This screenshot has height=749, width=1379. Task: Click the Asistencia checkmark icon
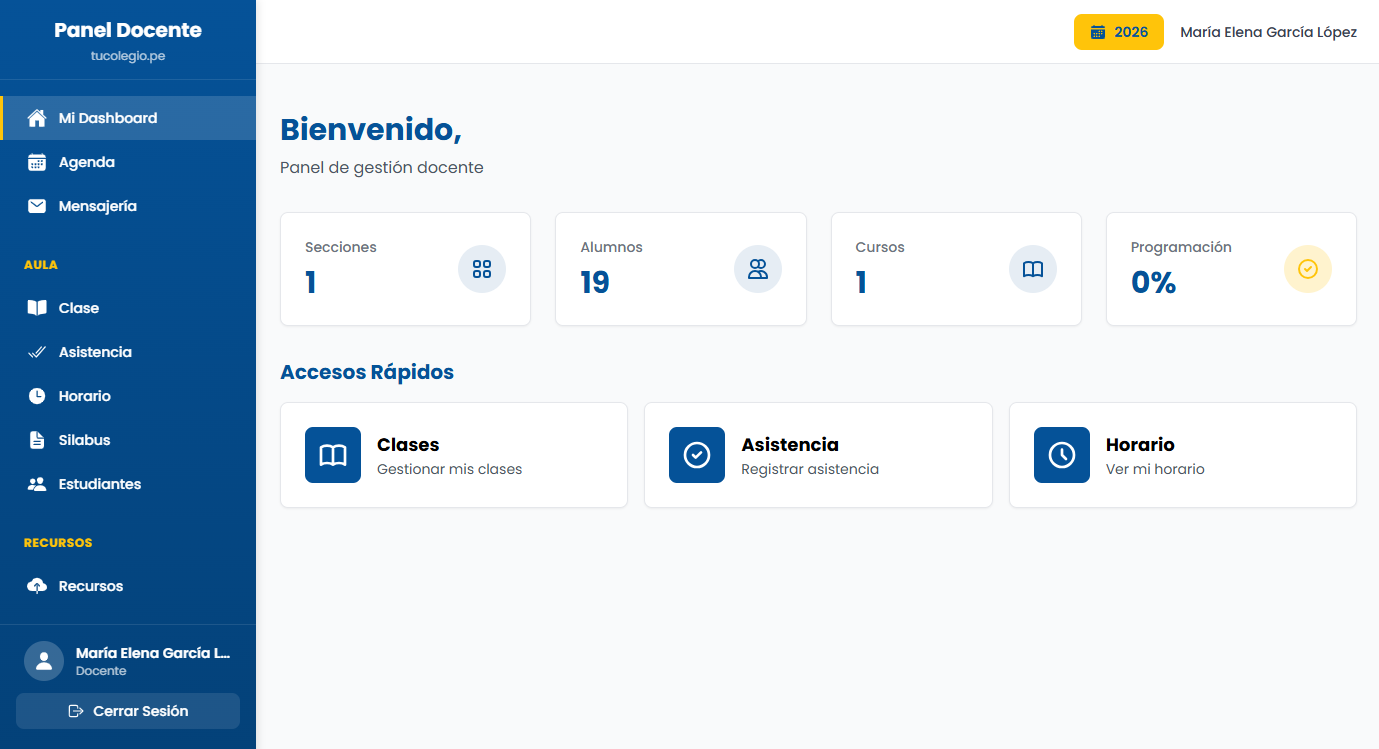click(38, 351)
